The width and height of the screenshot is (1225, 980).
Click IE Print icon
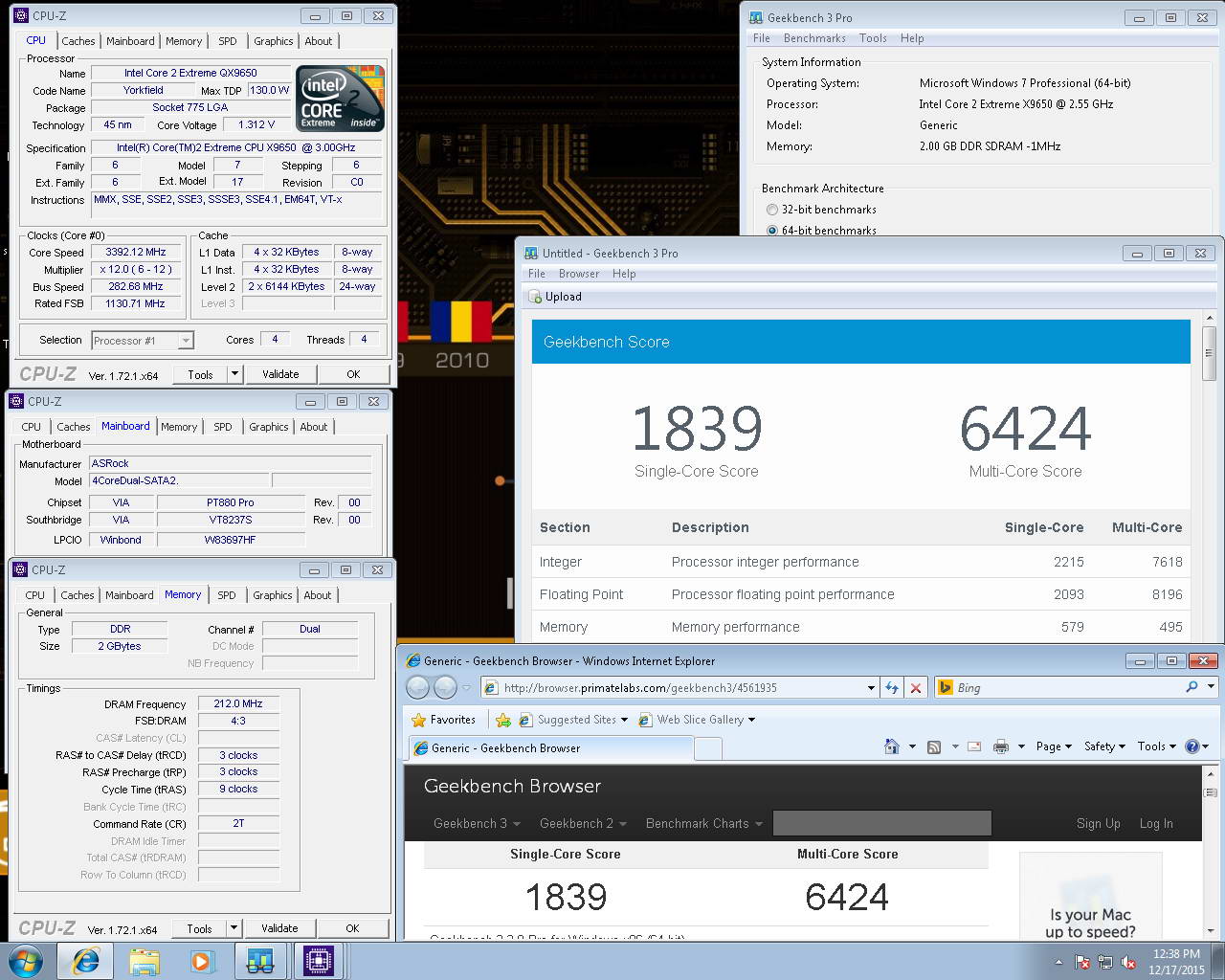tap(1001, 746)
